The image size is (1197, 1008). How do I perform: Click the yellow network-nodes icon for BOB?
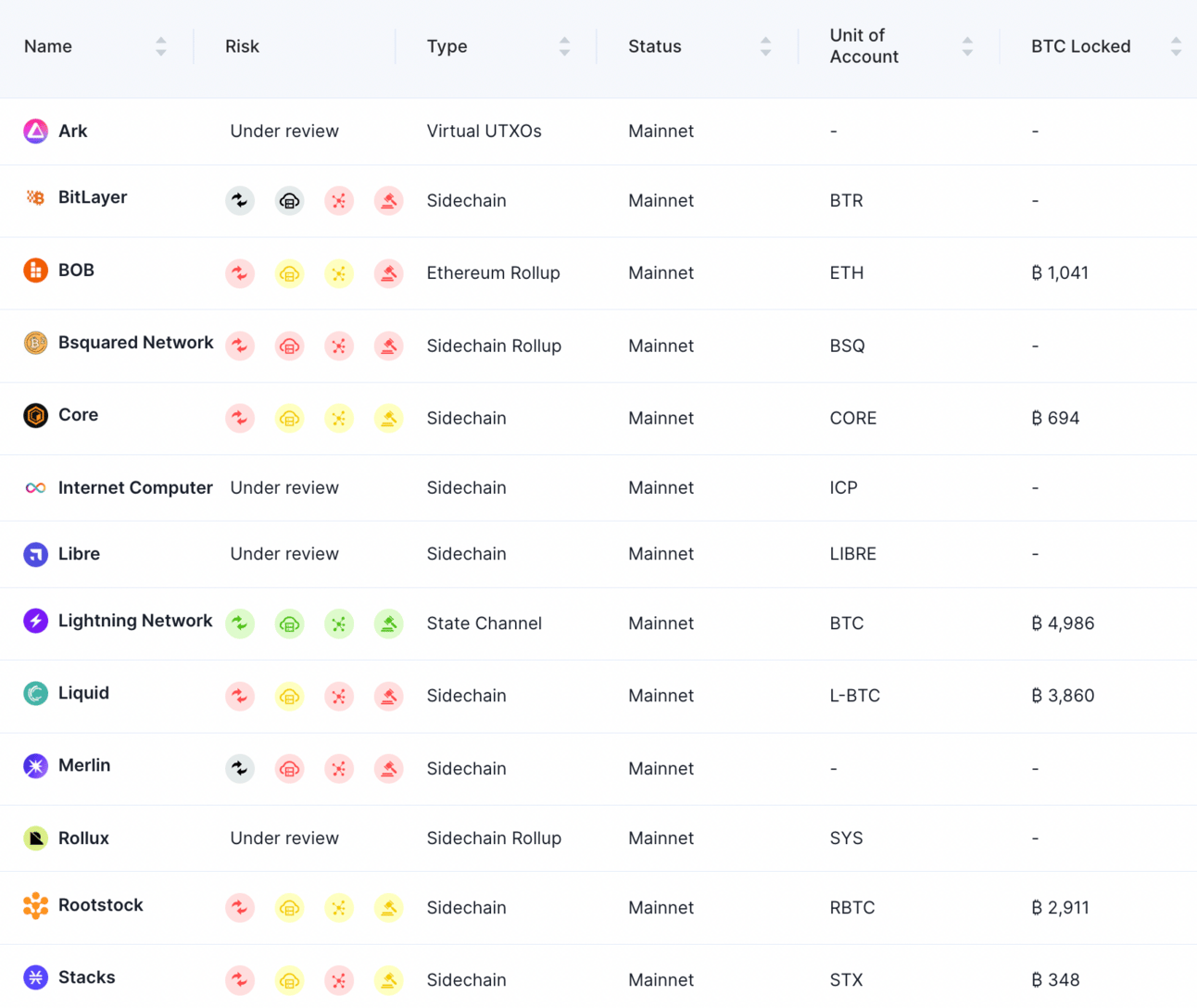click(339, 273)
